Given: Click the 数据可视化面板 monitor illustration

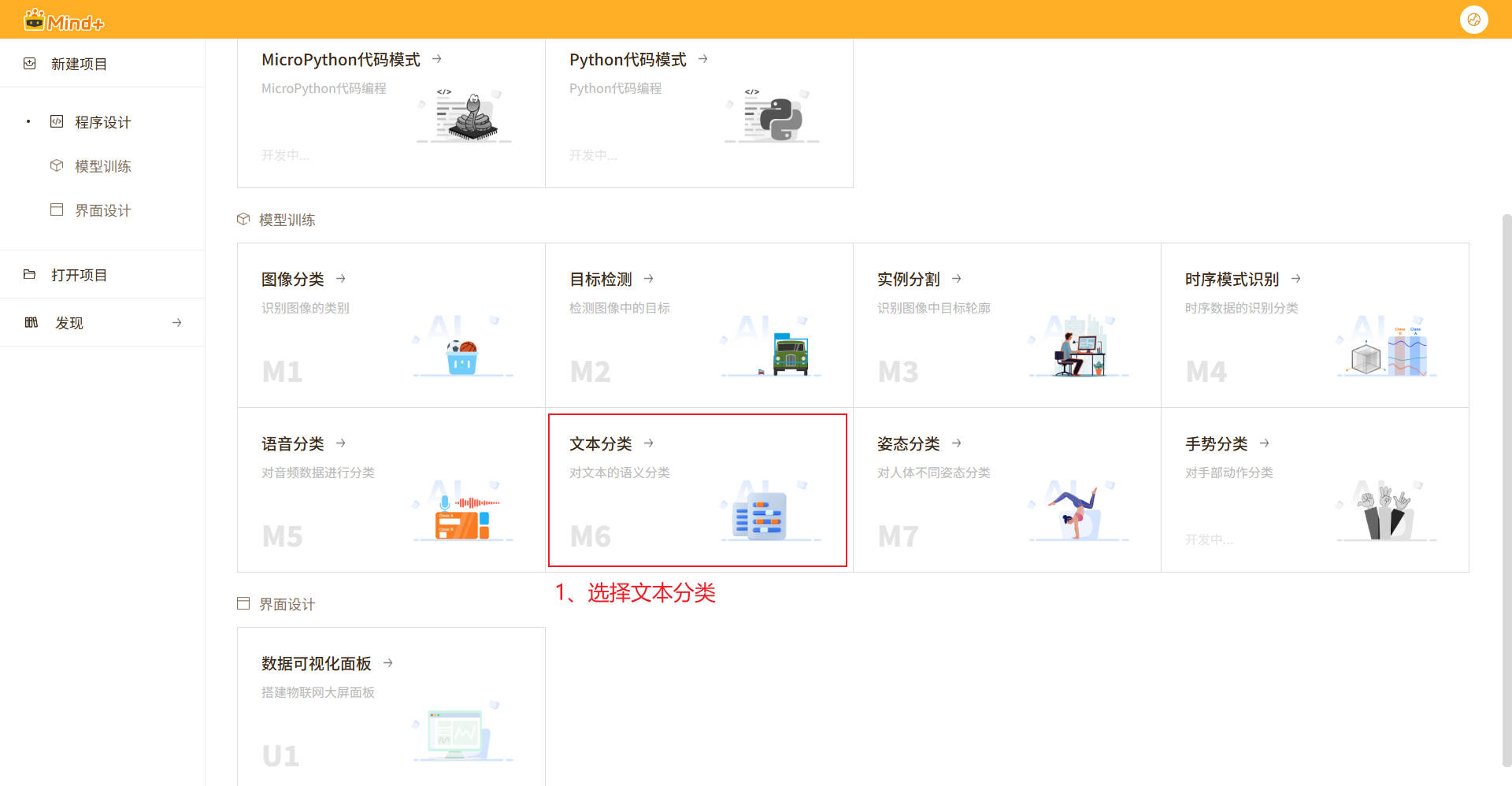Looking at the screenshot, I should [x=463, y=732].
